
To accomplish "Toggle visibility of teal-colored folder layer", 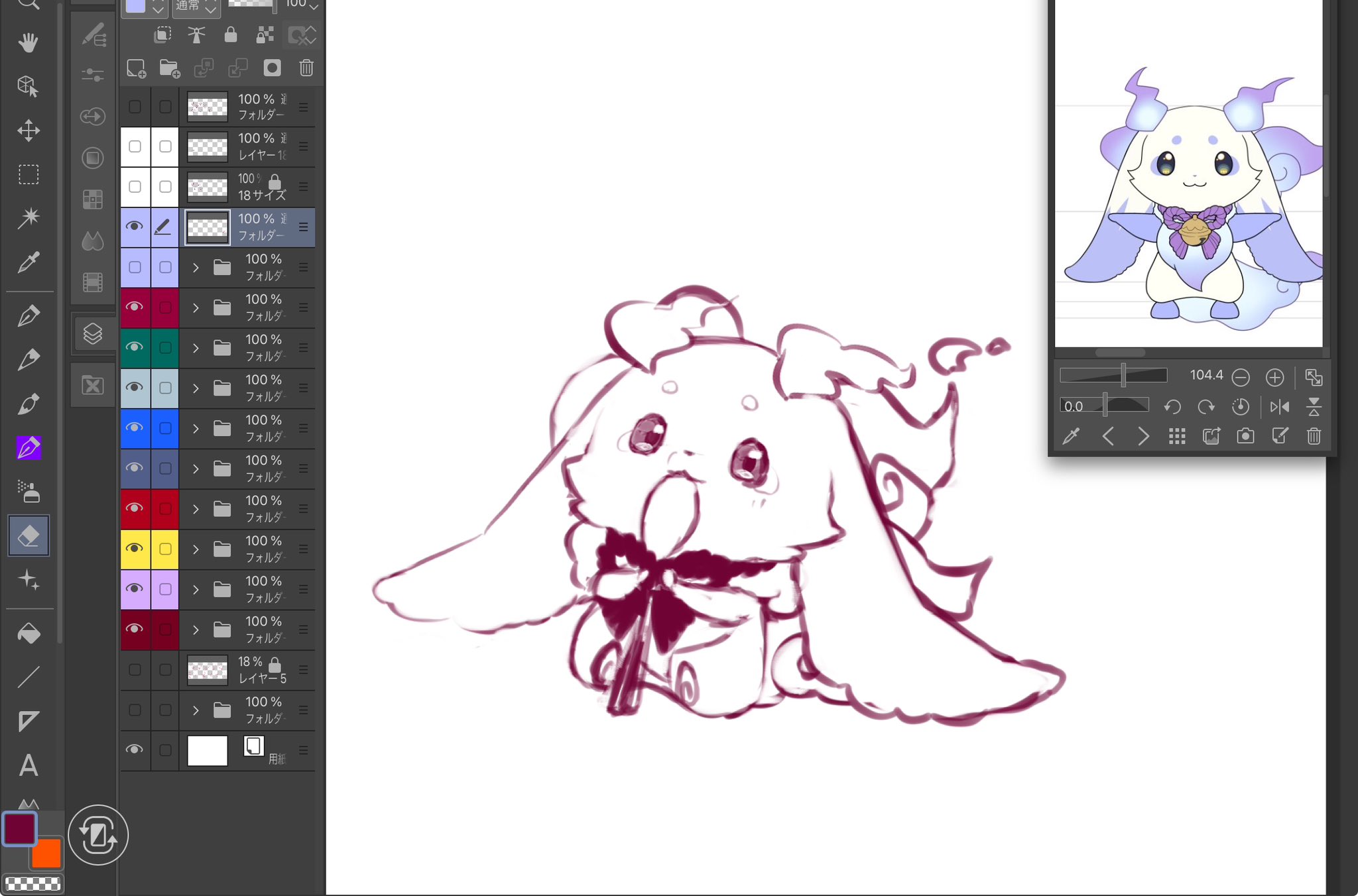I will 135,347.
